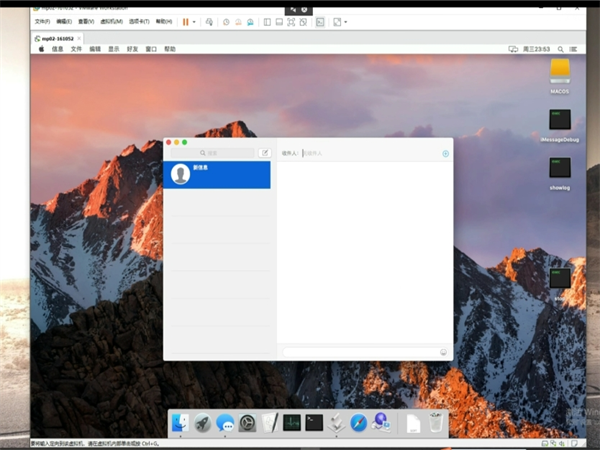Screen dimensions: 600x450
Task: Open the 文件 menu in macOS menu bar
Action: click(76, 48)
